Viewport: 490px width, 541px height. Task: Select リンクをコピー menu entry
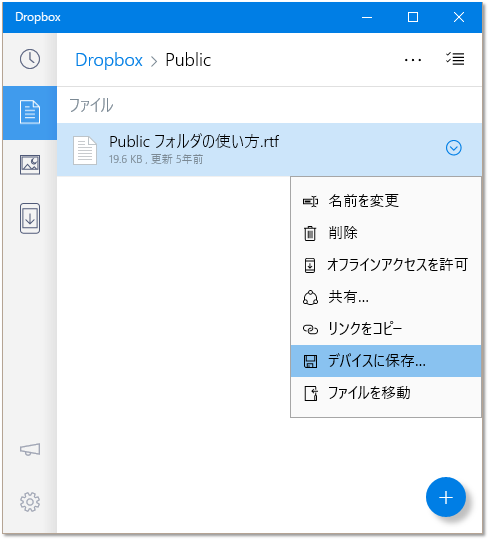pos(386,329)
